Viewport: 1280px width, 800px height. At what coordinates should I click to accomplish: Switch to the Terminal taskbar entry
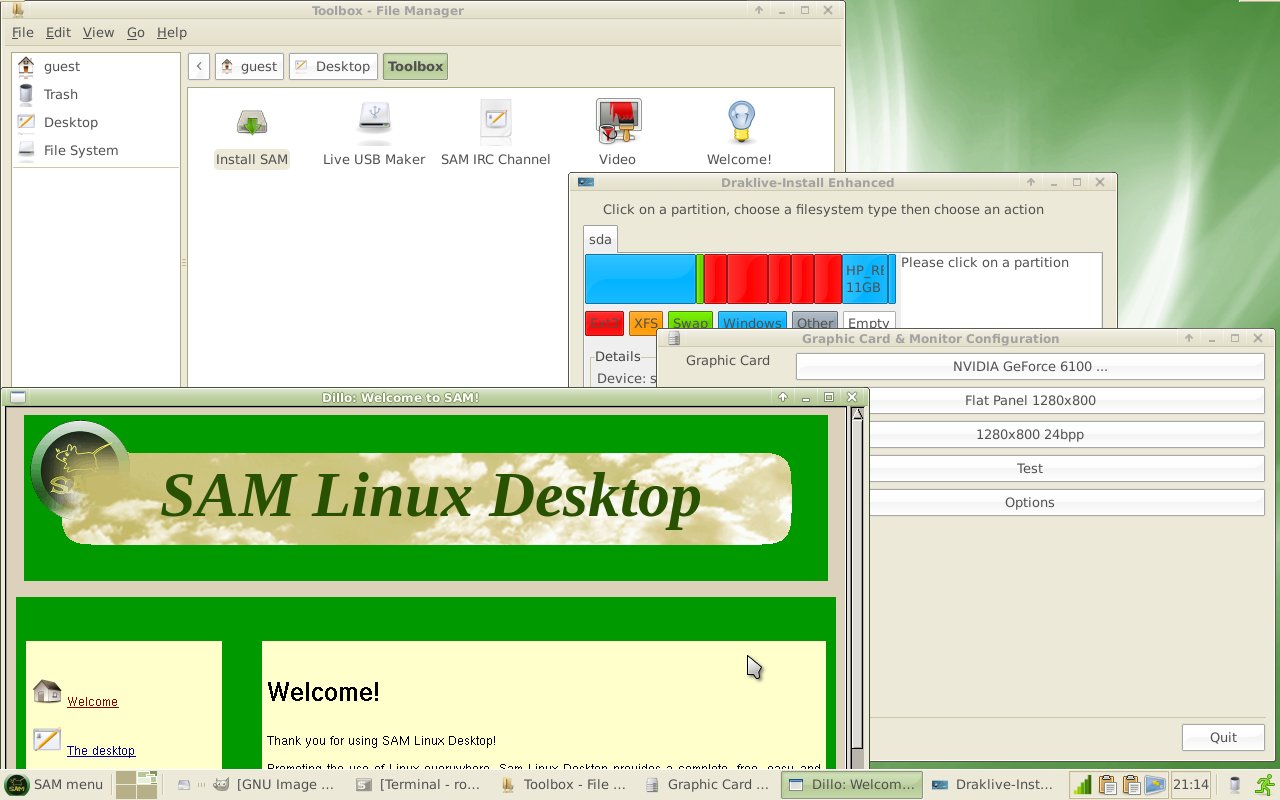[x=420, y=785]
